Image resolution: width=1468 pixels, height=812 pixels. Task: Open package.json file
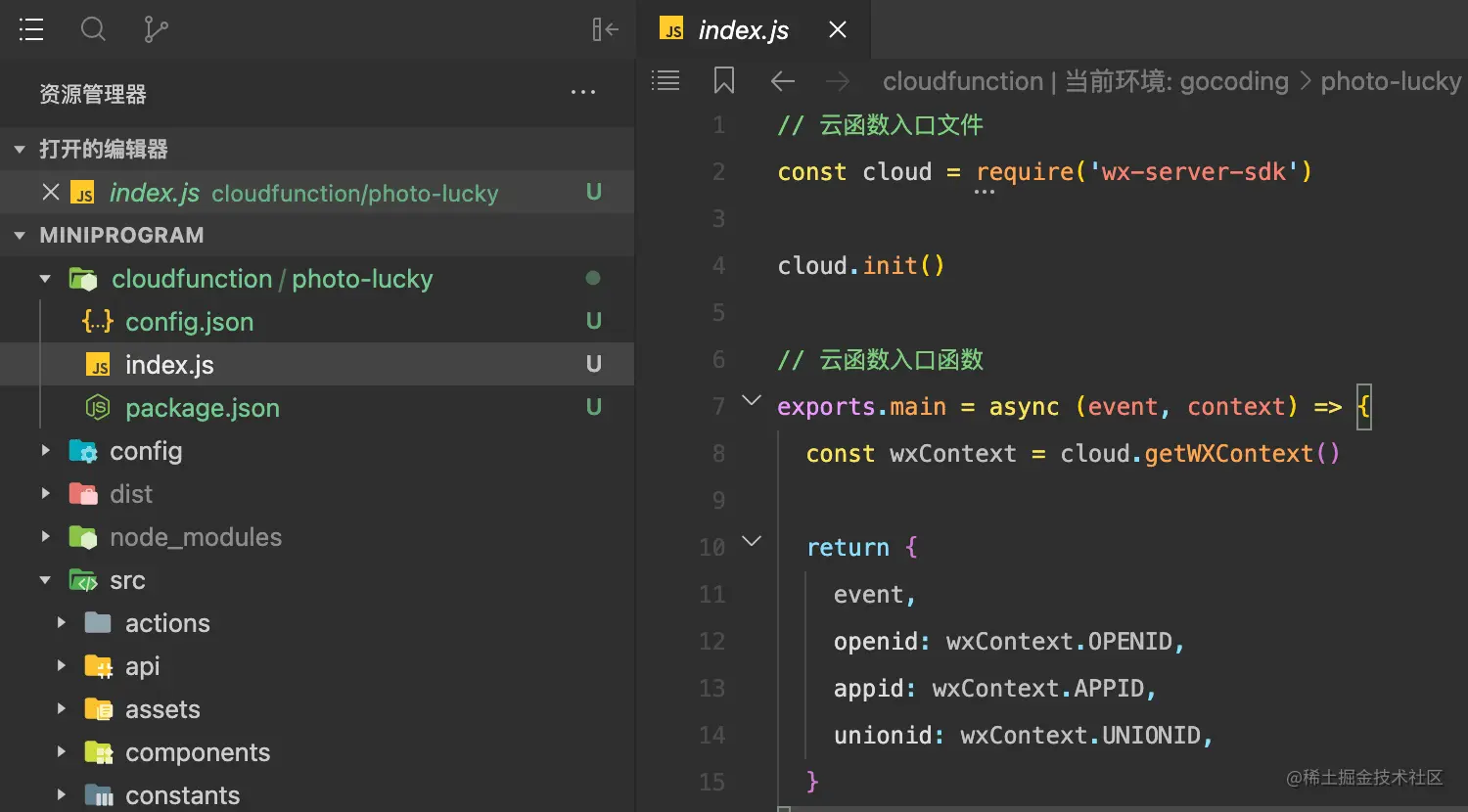(x=203, y=408)
